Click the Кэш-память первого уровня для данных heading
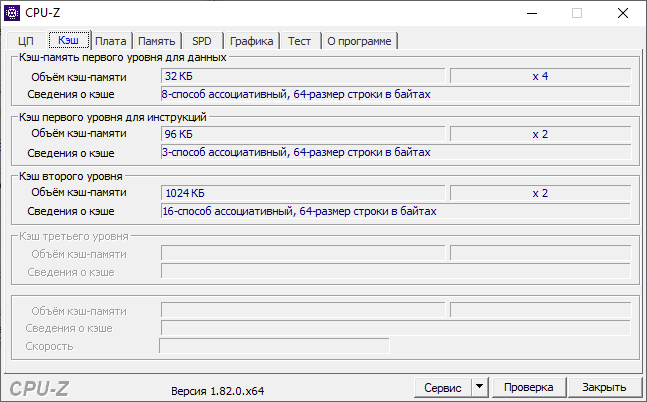The height and width of the screenshot is (402, 647). [x=123, y=57]
